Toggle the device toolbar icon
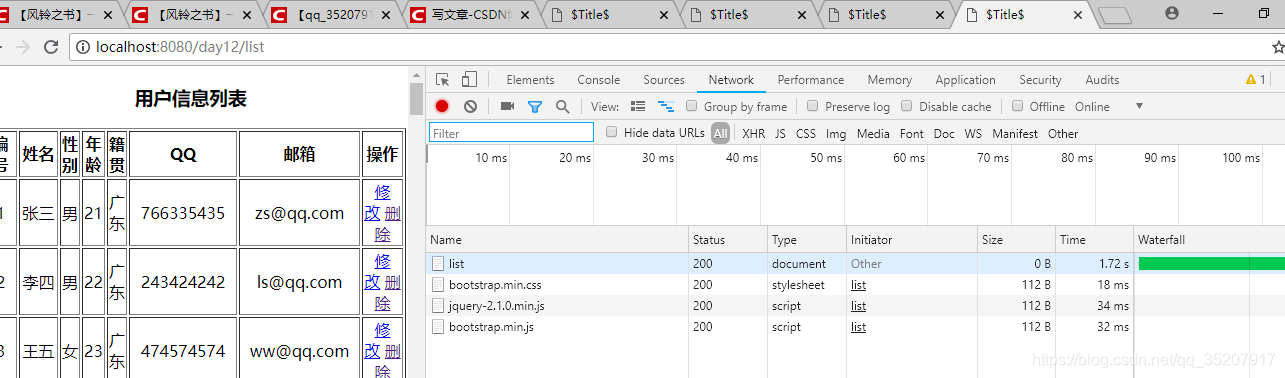Viewport: 1285px width, 378px height. 469,80
